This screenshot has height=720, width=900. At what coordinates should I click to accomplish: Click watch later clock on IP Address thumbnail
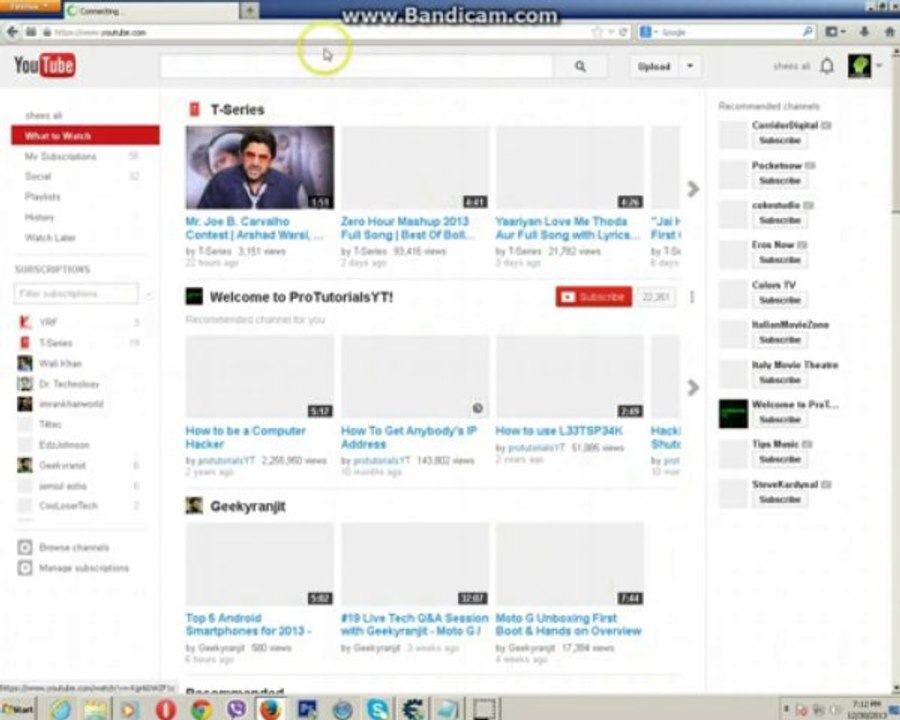click(x=478, y=408)
